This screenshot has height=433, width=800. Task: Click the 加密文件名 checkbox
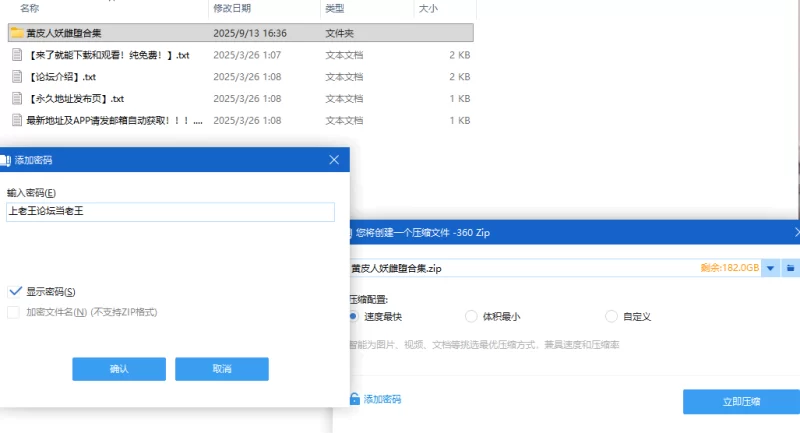(15, 312)
